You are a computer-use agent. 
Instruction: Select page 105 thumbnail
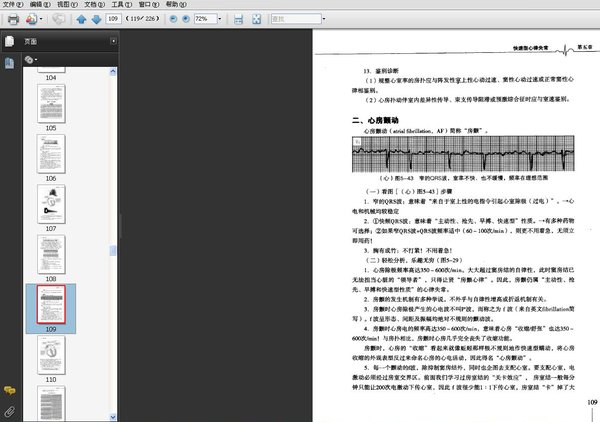(51, 103)
